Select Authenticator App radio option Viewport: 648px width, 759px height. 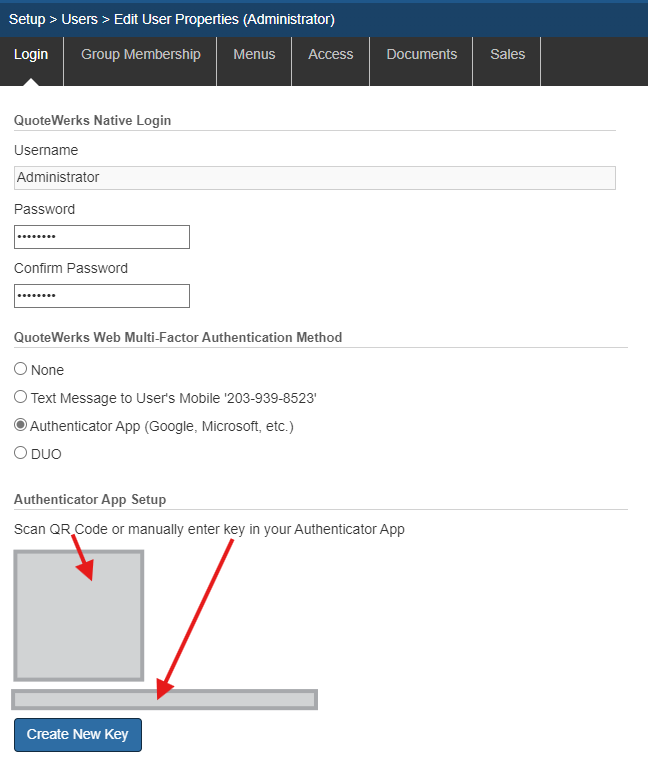click(x=21, y=426)
